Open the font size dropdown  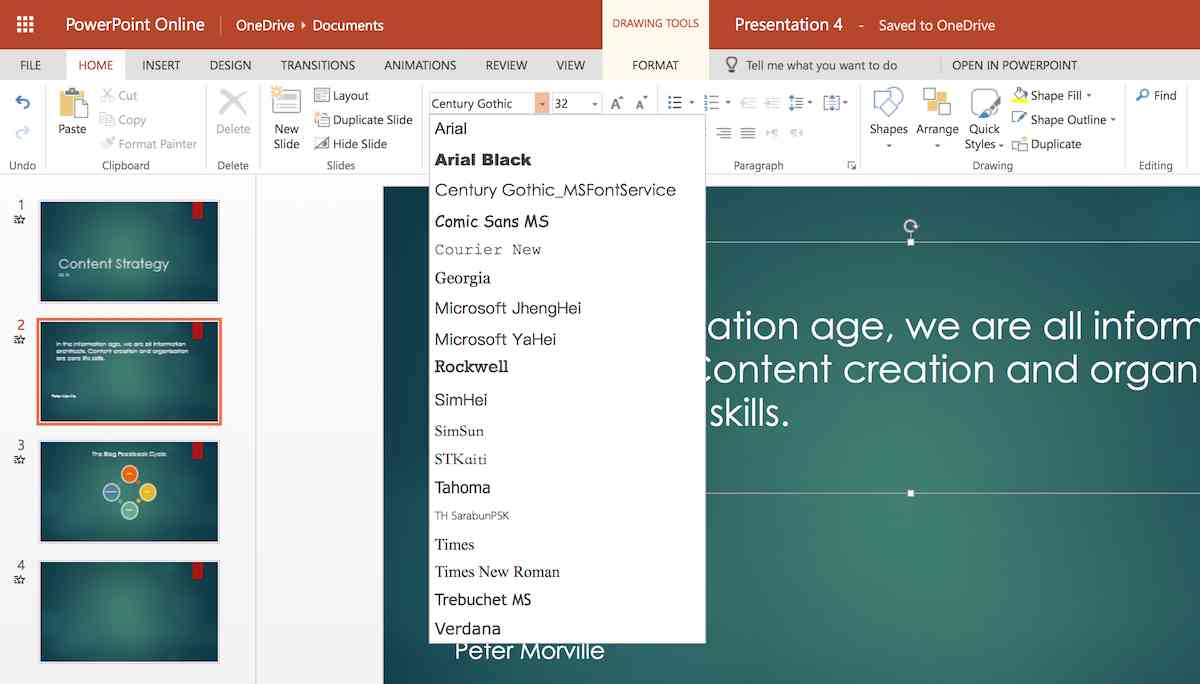coord(593,103)
